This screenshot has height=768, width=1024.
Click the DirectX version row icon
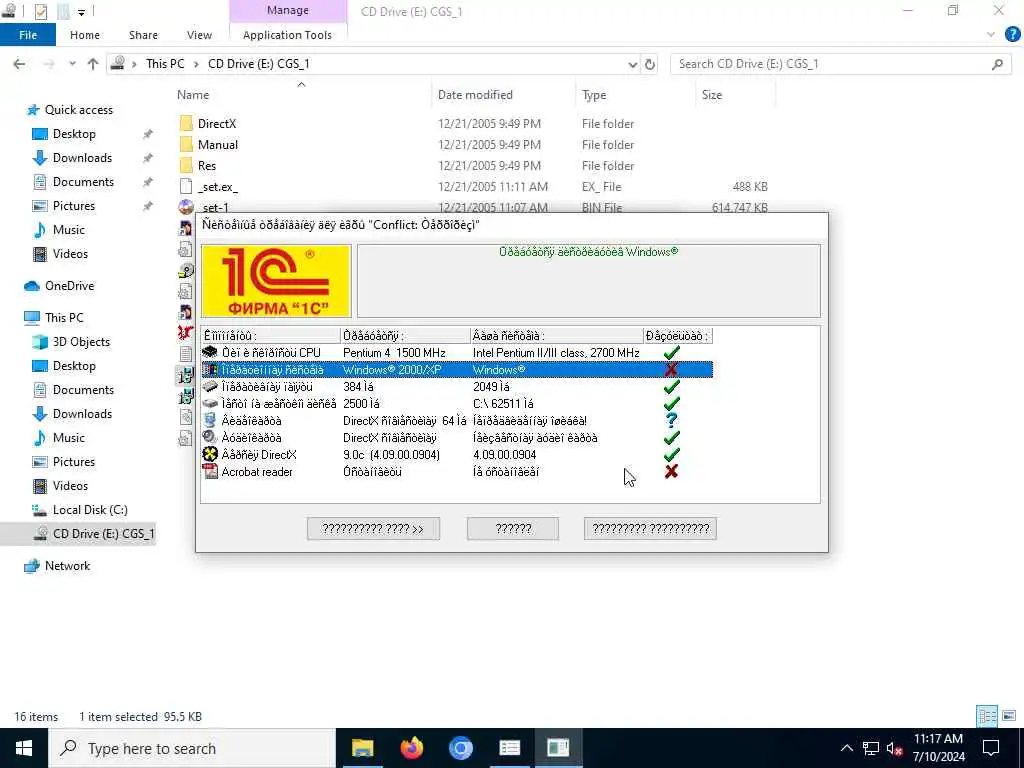210,455
